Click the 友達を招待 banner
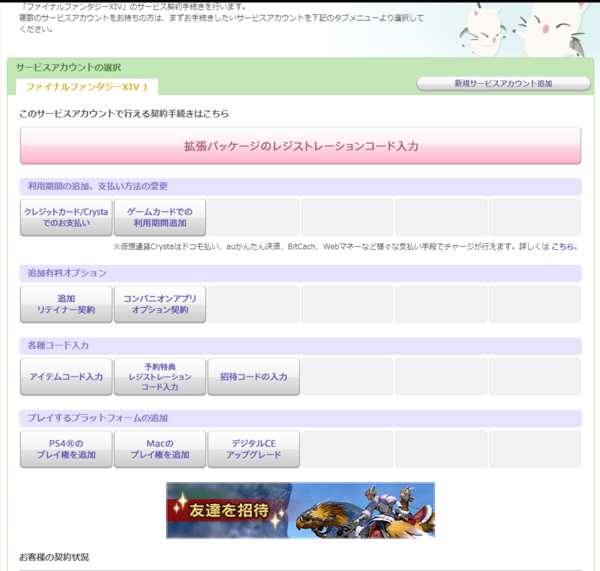This screenshot has width=600, height=571. click(x=300, y=511)
